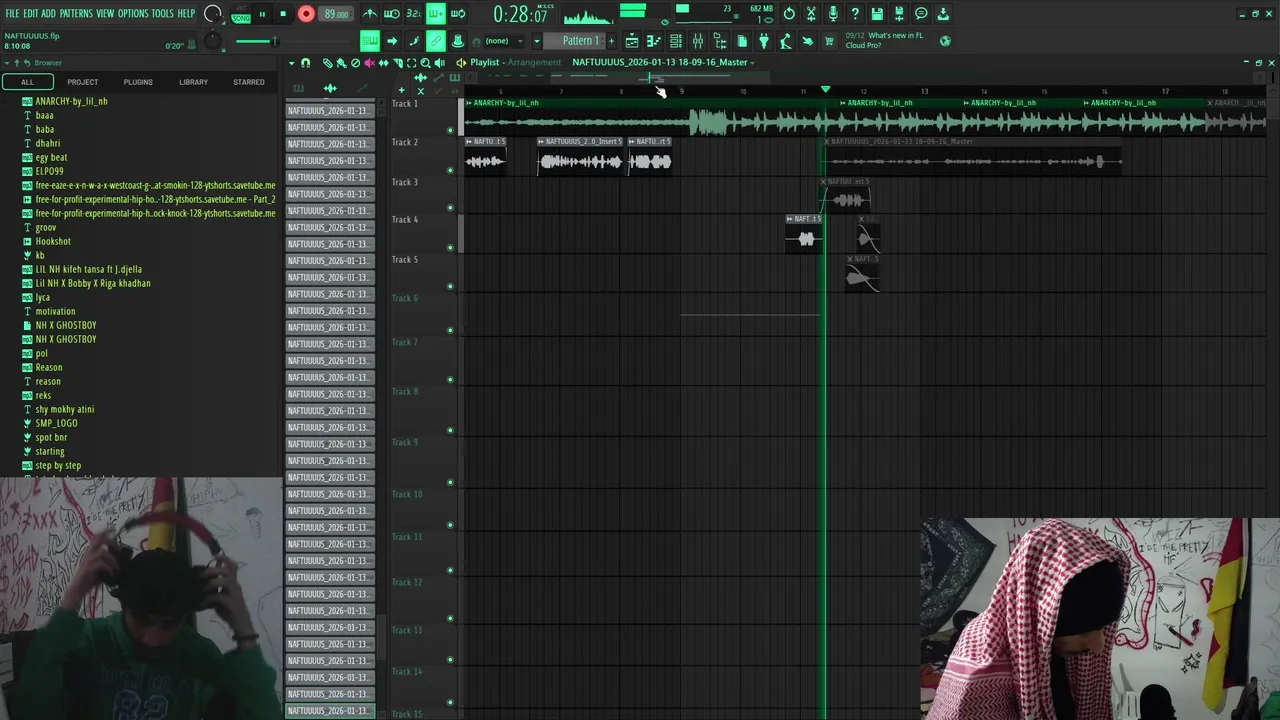The image size is (1280, 720).
Task: Toggle the link/multilink controllers button
Action: click(435, 41)
